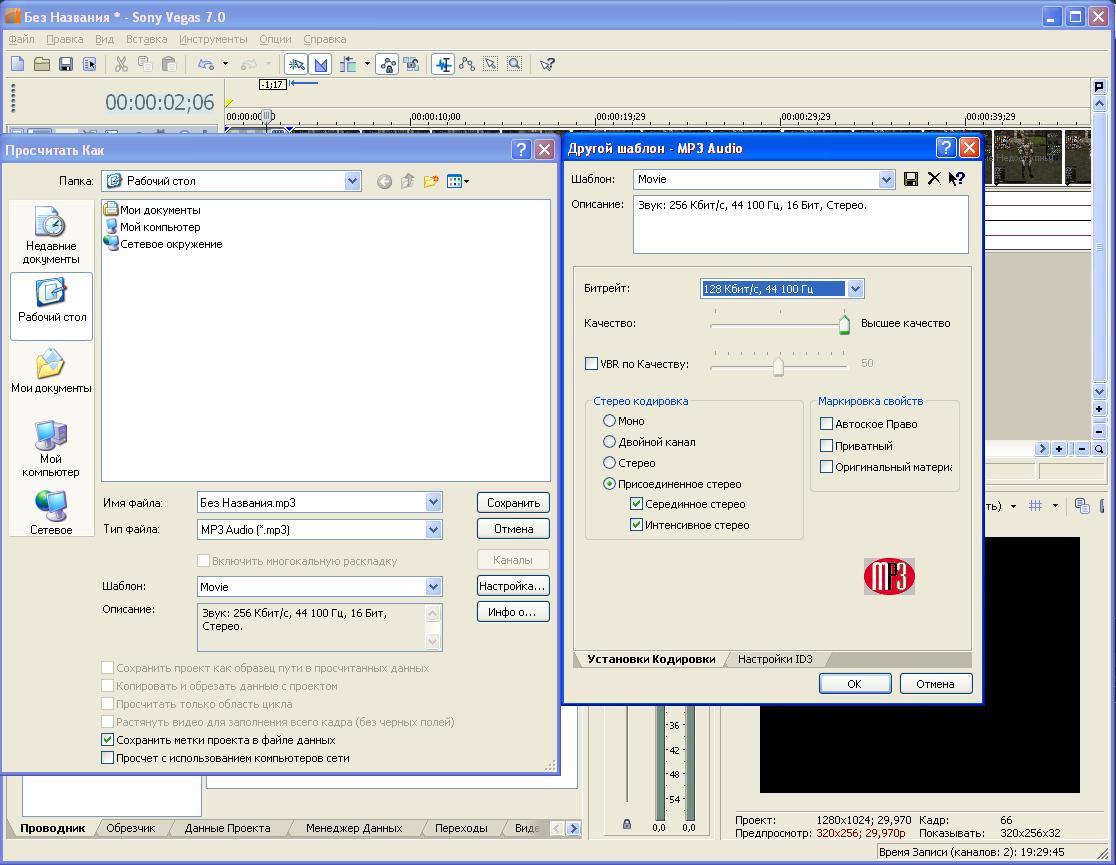The height and width of the screenshot is (865, 1116).
Task: Switch to the Настройки ID3 tab
Action: point(775,659)
